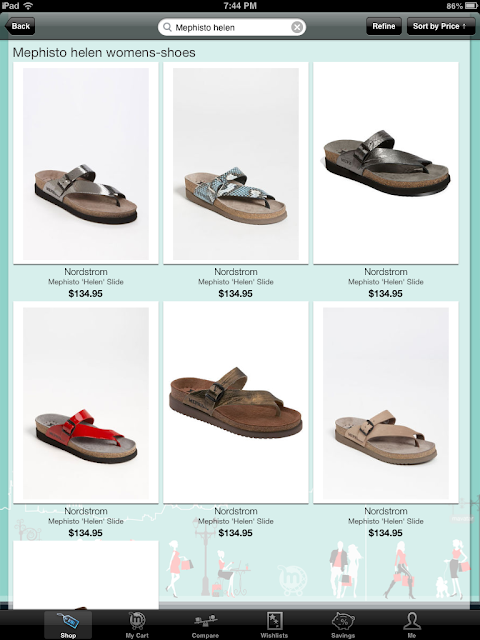Open the Refine filter options
The height and width of the screenshot is (640, 480).
coord(384,27)
